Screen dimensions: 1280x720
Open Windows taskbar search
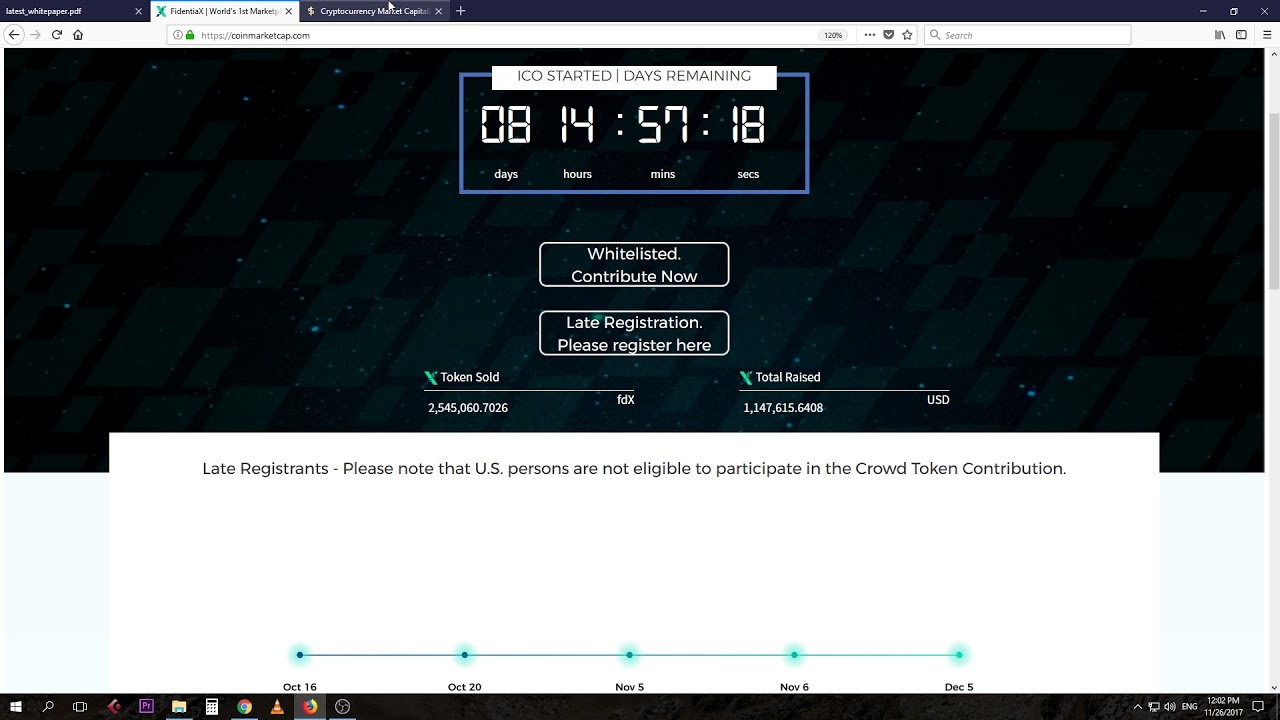pos(48,707)
